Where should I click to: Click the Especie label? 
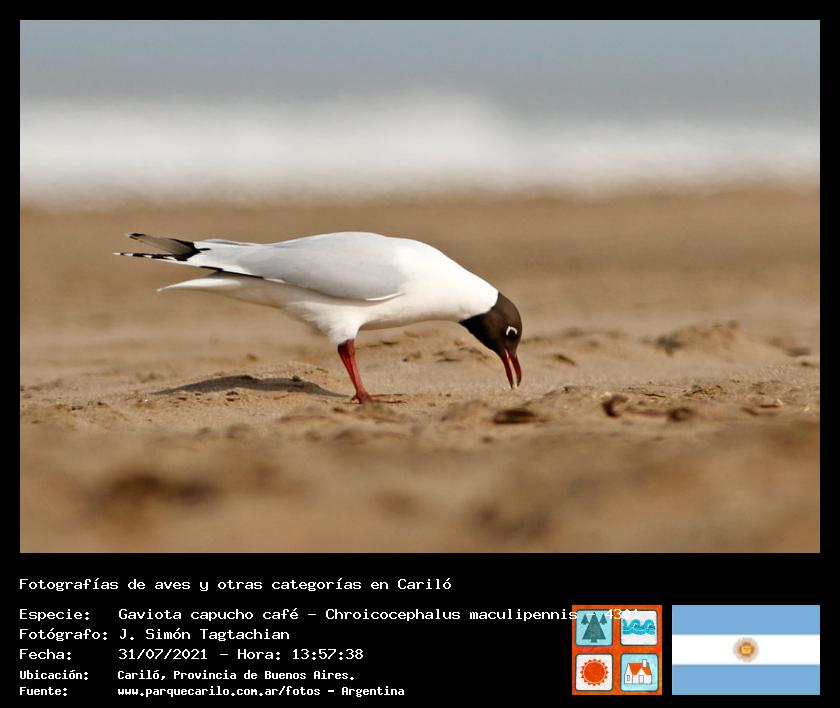tap(54, 614)
